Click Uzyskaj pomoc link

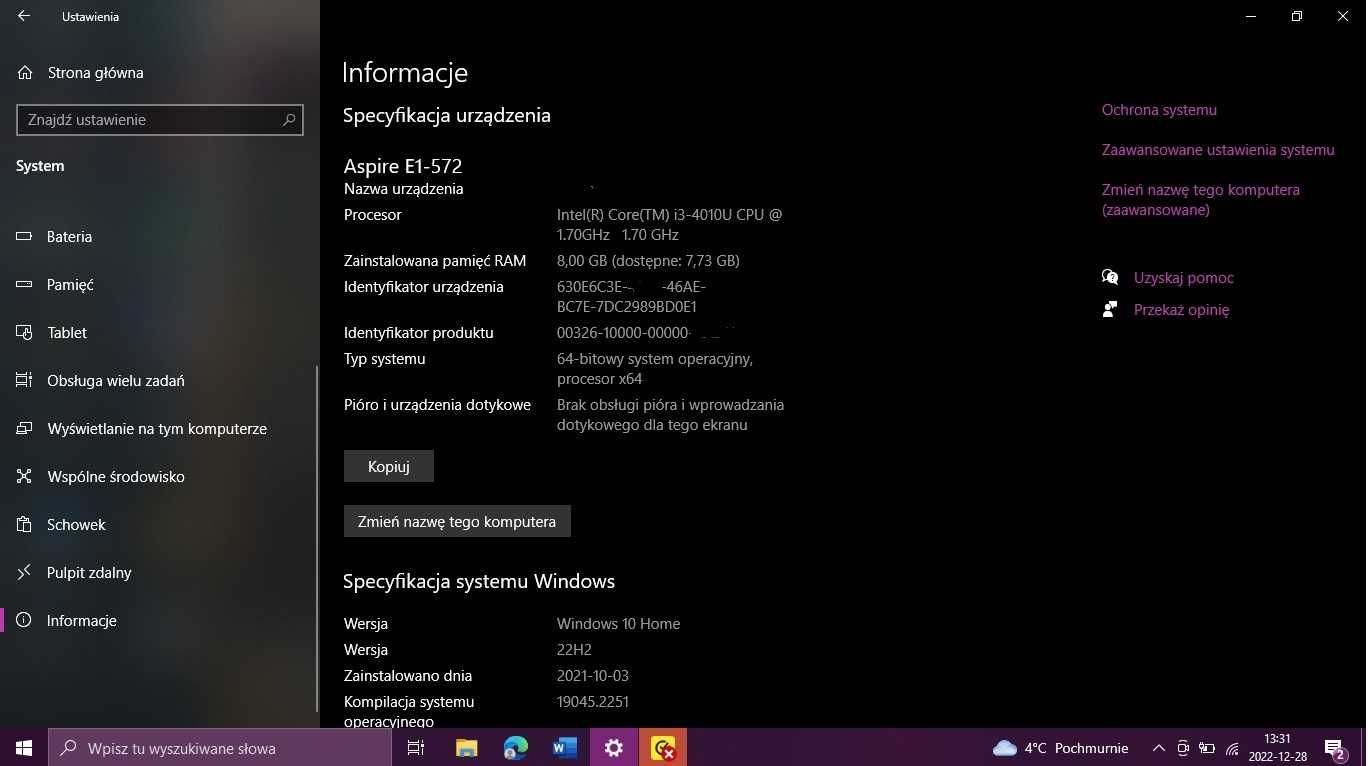[x=1183, y=278]
